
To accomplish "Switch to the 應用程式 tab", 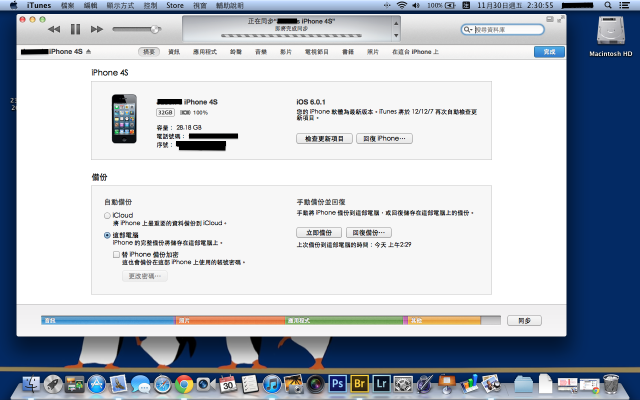I will click(x=205, y=52).
